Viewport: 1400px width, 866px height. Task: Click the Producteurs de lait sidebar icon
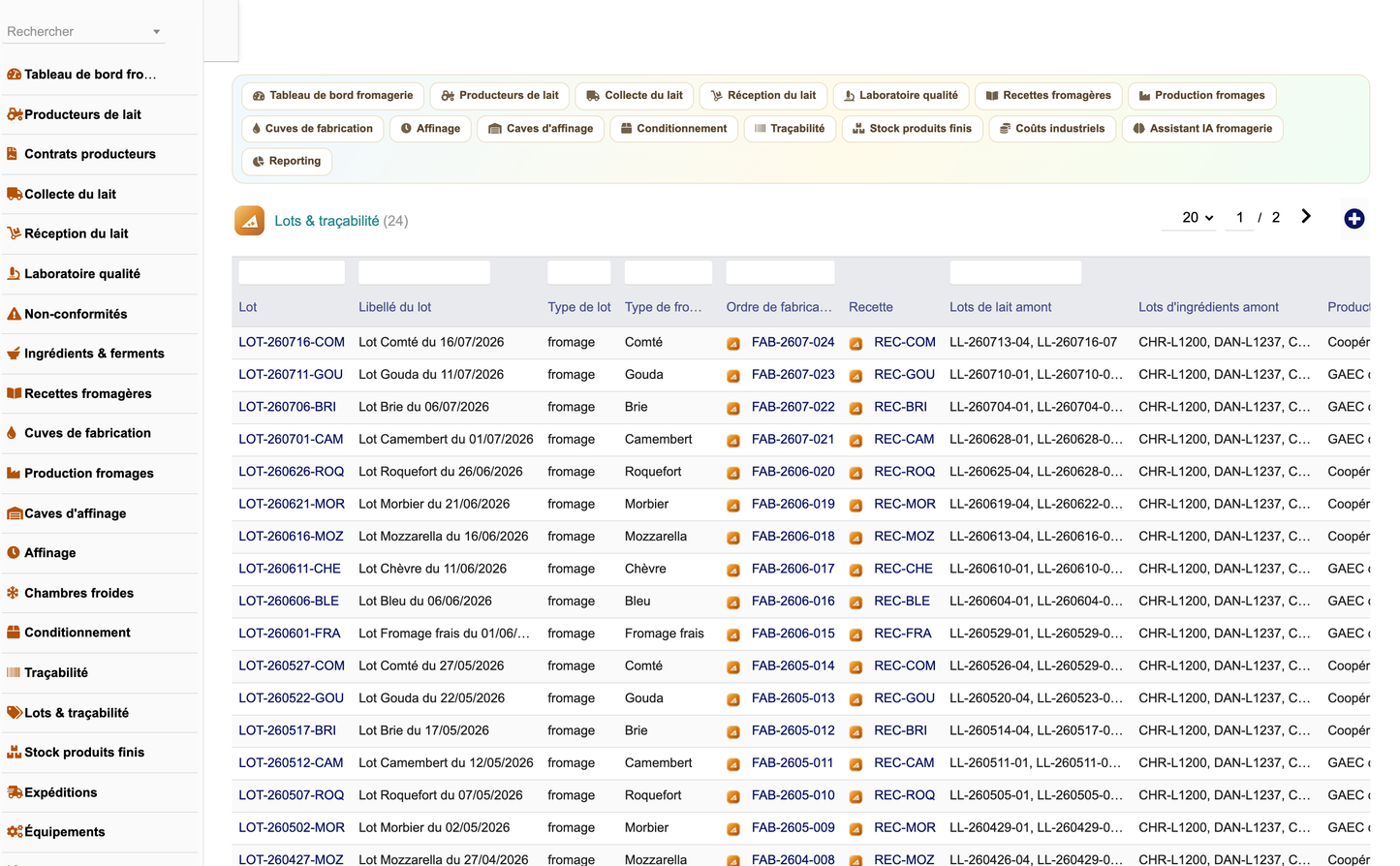click(14, 114)
